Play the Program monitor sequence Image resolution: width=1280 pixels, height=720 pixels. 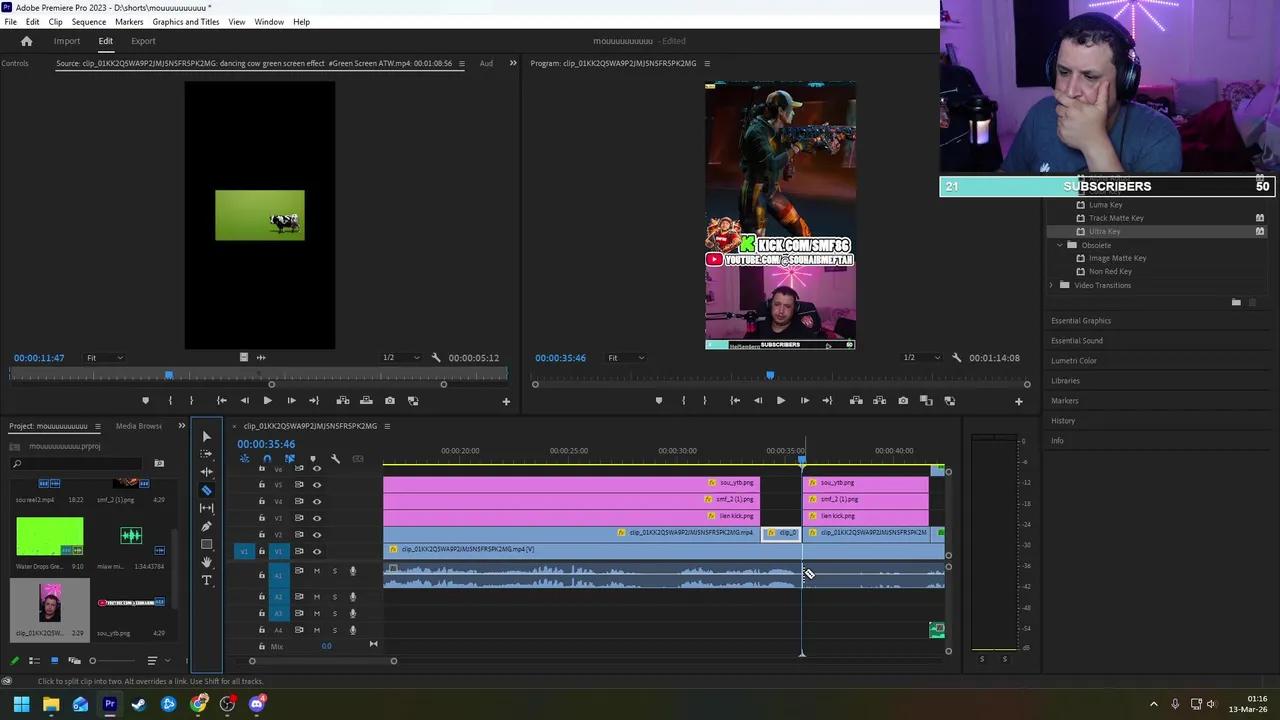pyautogui.click(x=780, y=400)
